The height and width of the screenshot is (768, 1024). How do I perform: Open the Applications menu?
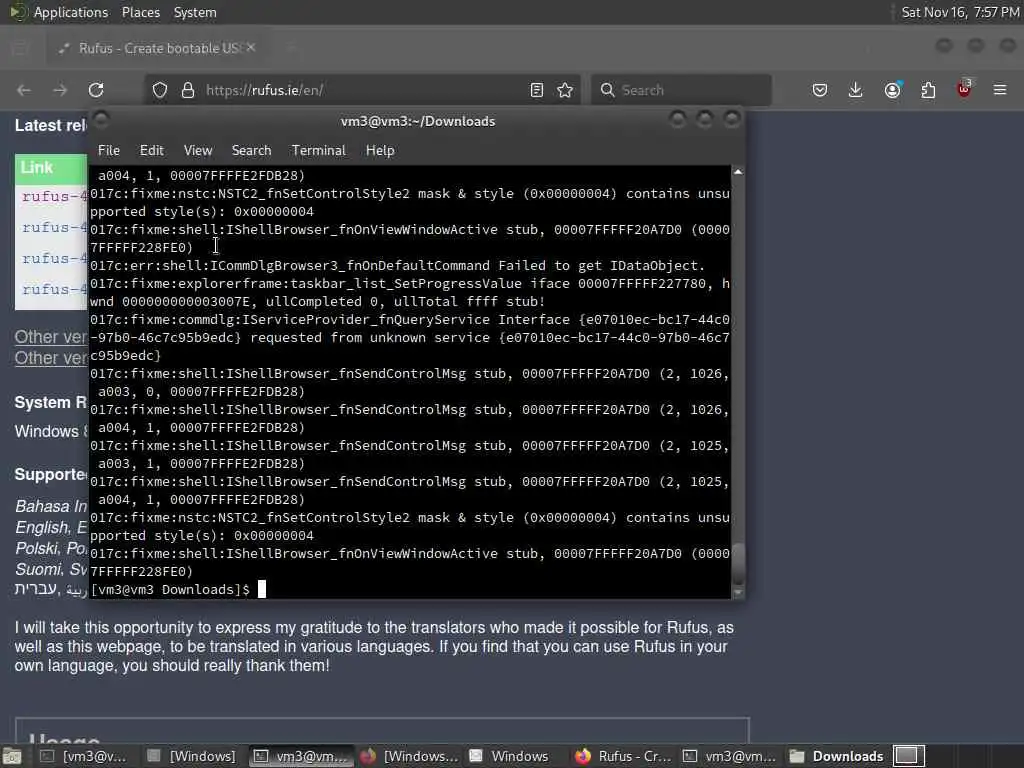(71, 12)
